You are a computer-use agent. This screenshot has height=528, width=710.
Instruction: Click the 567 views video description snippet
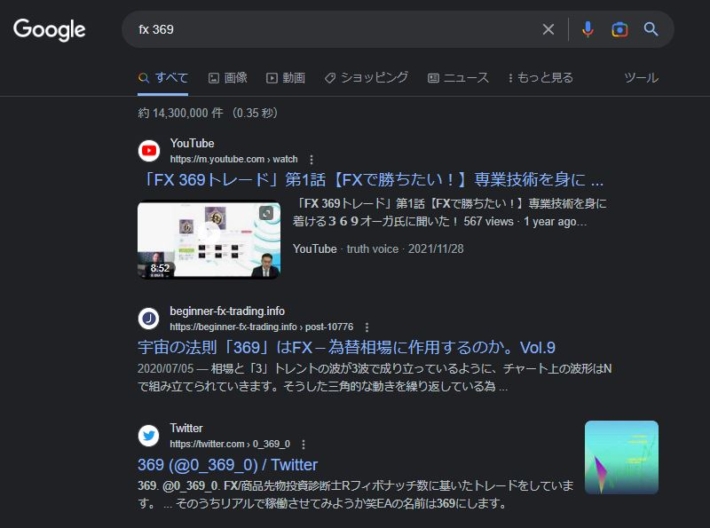point(449,212)
